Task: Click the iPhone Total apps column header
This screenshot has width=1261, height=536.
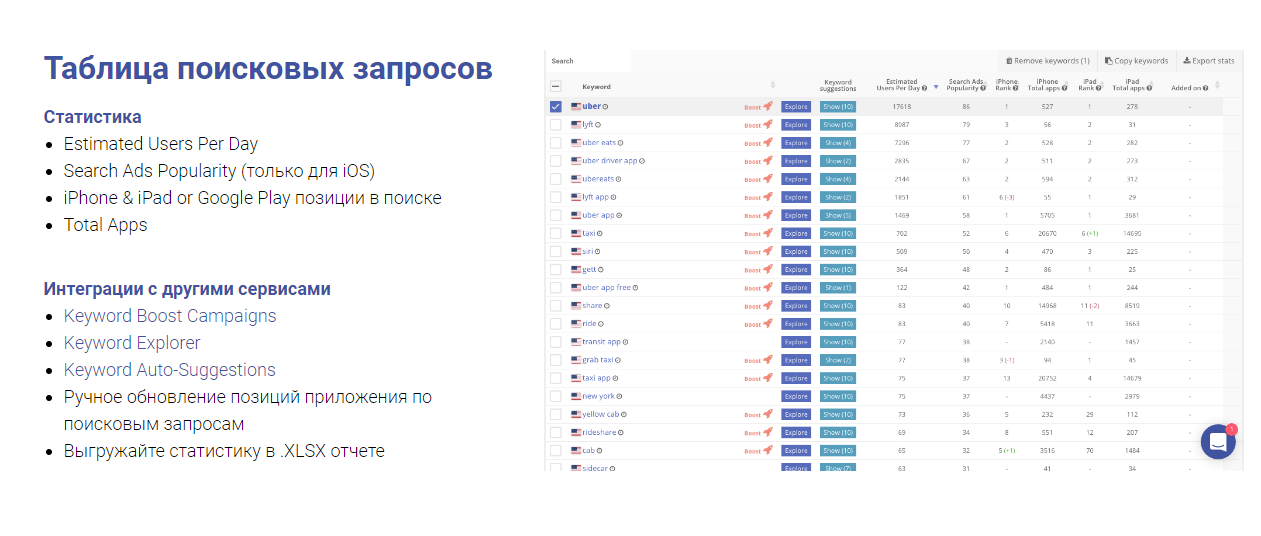Action: (x=1047, y=84)
